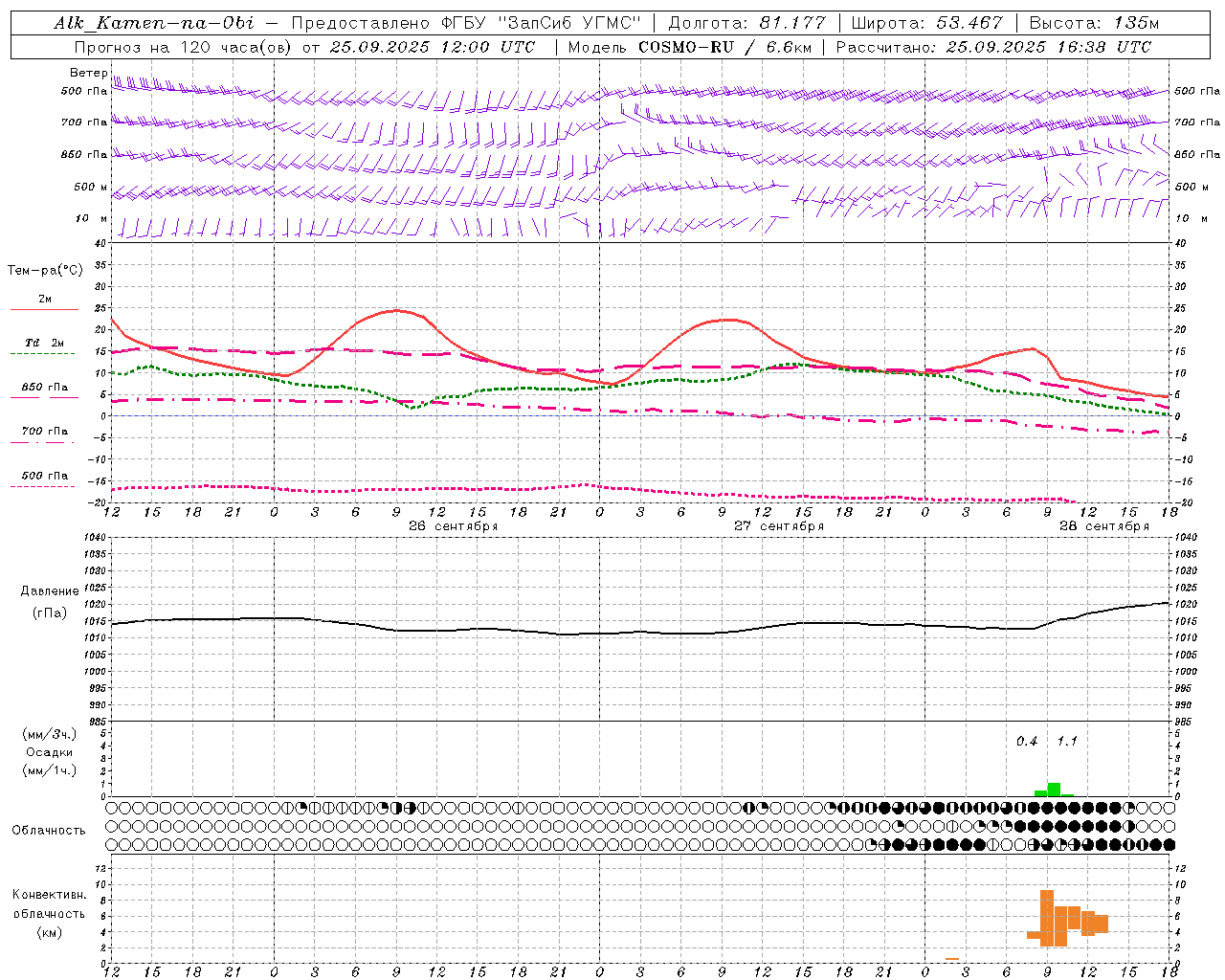Click the Давление pressure panel label
Image resolution: width=1225 pixels, height=980 pixels.
[x=50, y=591]
